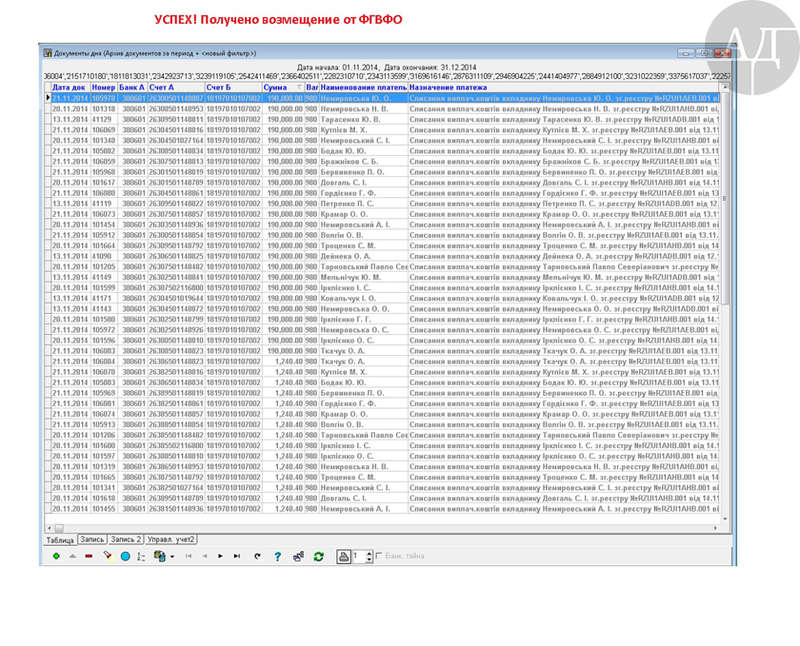Click the green refresh arrows icon

click(318, 556)
